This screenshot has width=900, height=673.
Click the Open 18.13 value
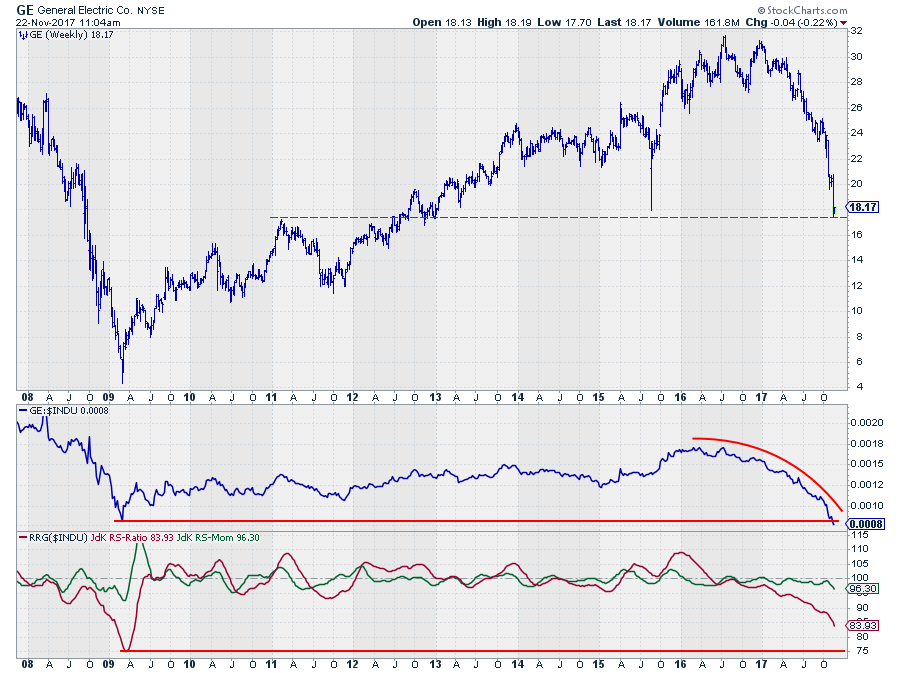442,22
